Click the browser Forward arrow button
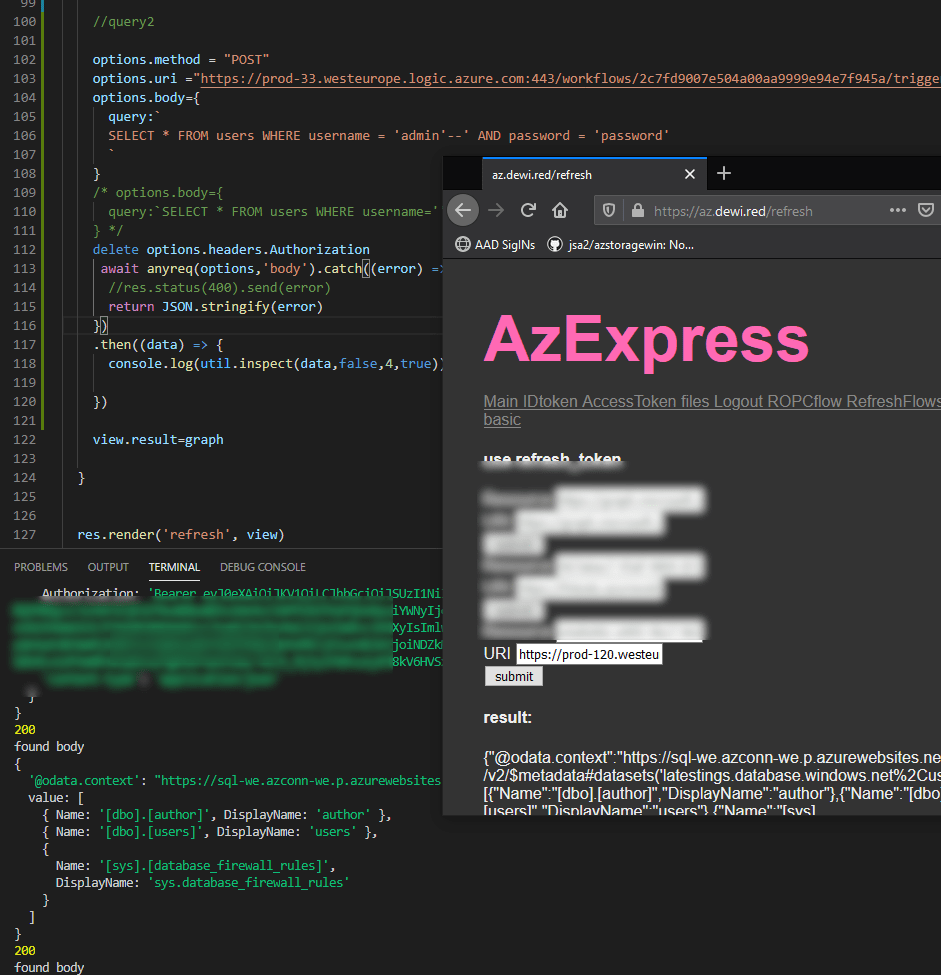The width and height of the screenshot is (941, 975). [x=496, y=211]
